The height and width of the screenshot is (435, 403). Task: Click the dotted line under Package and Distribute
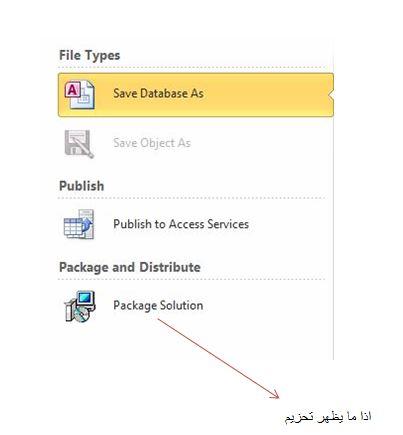192,279
